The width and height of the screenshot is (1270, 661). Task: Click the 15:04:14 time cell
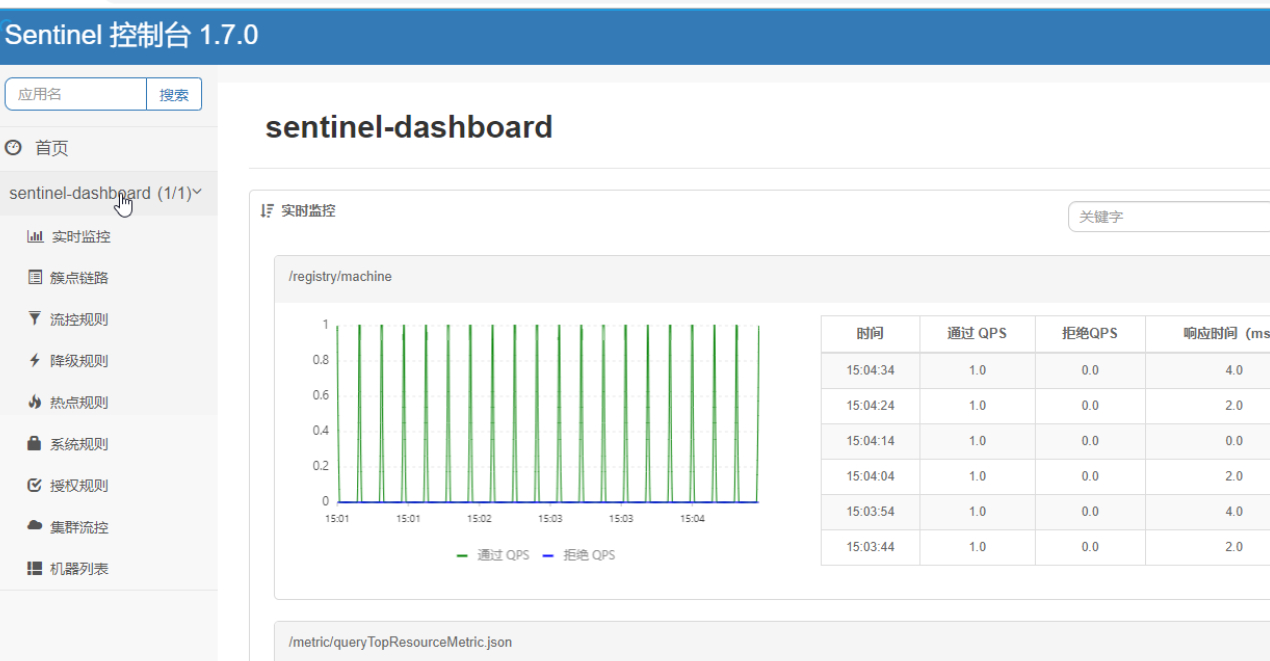[x=870, y=441]
